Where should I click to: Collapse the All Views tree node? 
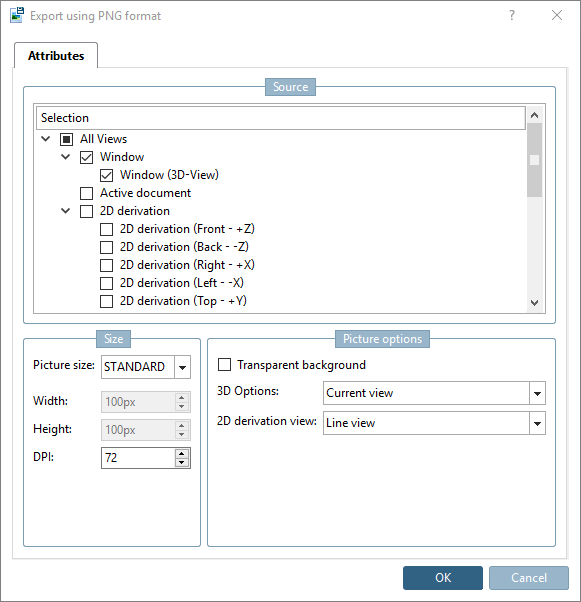[x=46, y=139]
